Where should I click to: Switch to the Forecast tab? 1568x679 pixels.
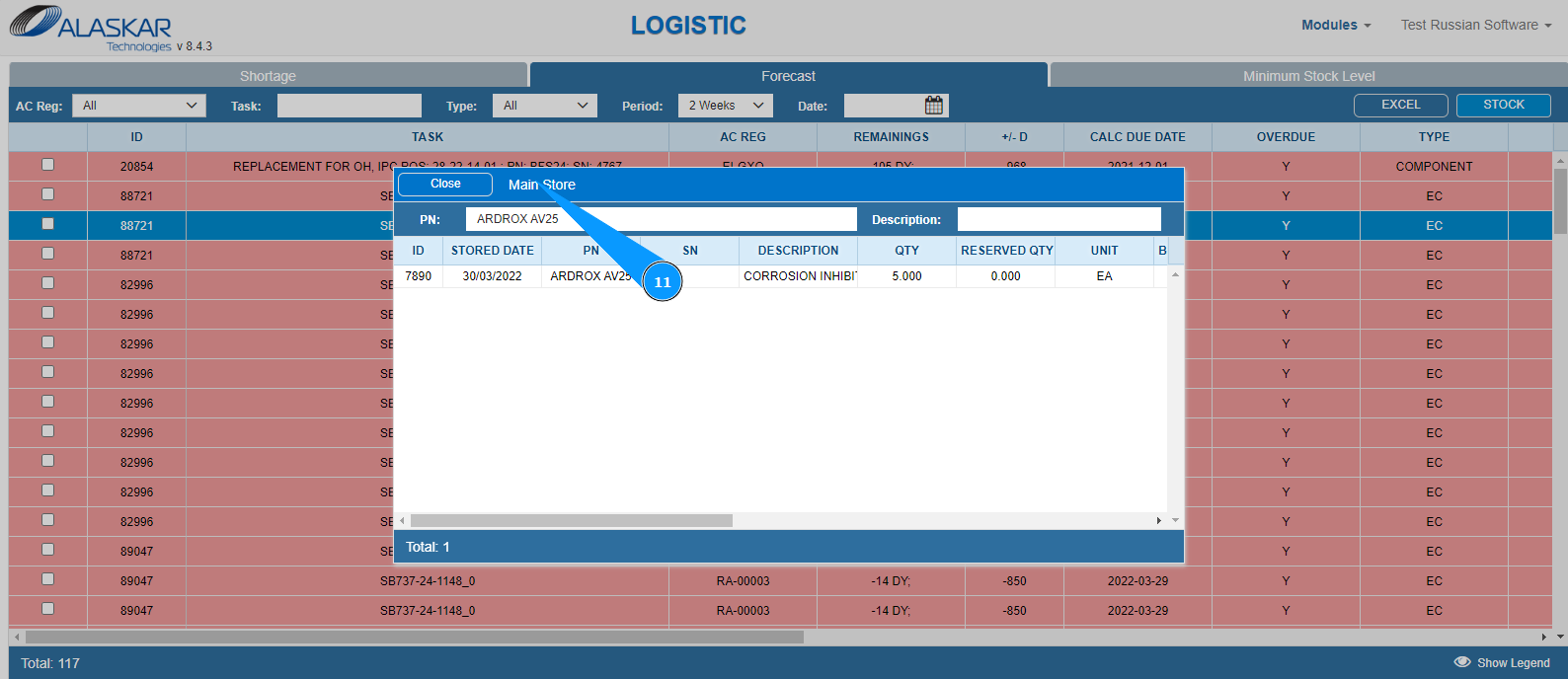[788, 76]
